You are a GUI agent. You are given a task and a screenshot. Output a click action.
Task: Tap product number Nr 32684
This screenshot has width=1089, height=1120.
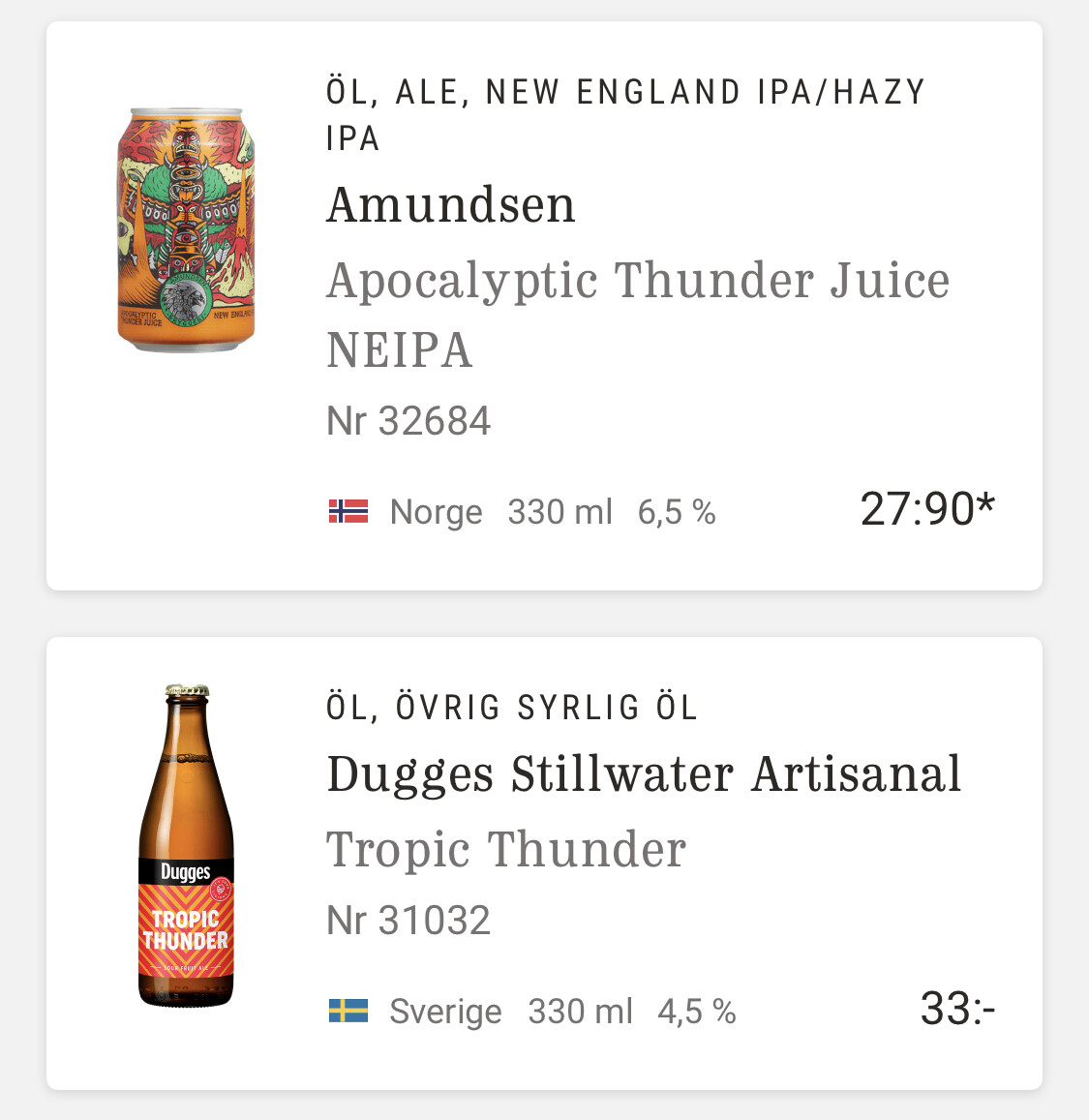[408, 421]
